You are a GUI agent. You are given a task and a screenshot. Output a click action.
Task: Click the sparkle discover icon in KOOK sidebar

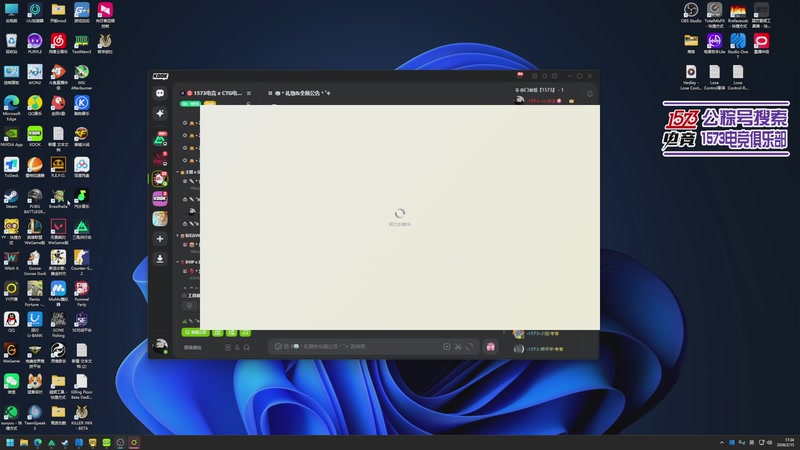(160, 113)
